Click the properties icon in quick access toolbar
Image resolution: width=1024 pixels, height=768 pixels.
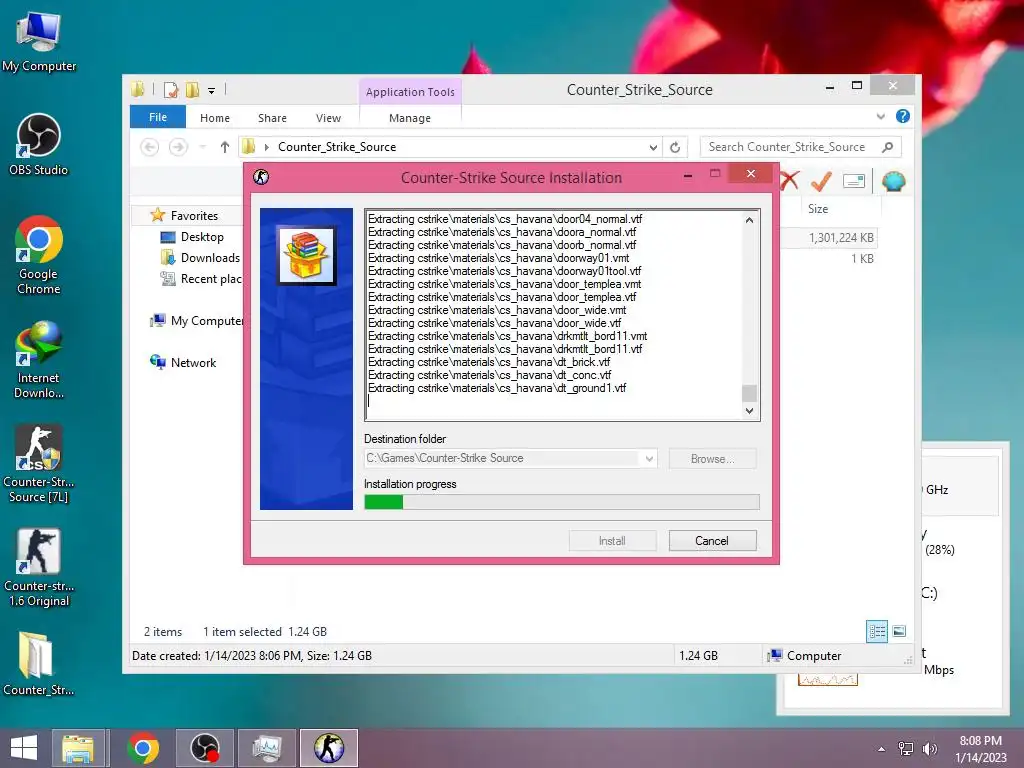click(170, 89)
